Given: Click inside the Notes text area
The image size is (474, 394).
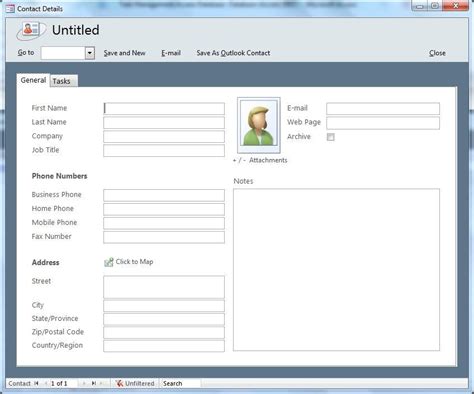Looking at the screenshot, I should coord(336,270).
